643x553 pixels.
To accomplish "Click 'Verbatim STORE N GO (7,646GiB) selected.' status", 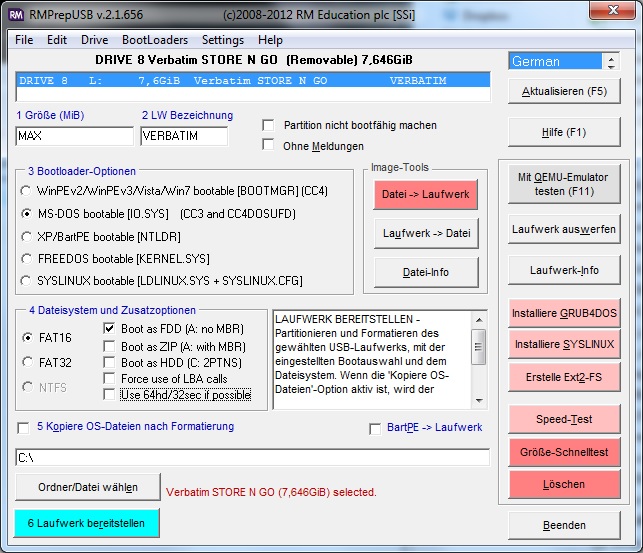I will 271,492.
